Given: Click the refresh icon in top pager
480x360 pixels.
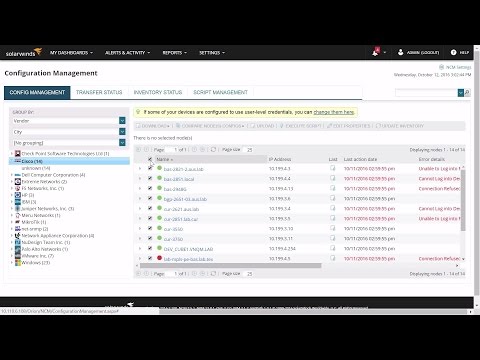Looking at the screenshot, I should pos(213,150).
